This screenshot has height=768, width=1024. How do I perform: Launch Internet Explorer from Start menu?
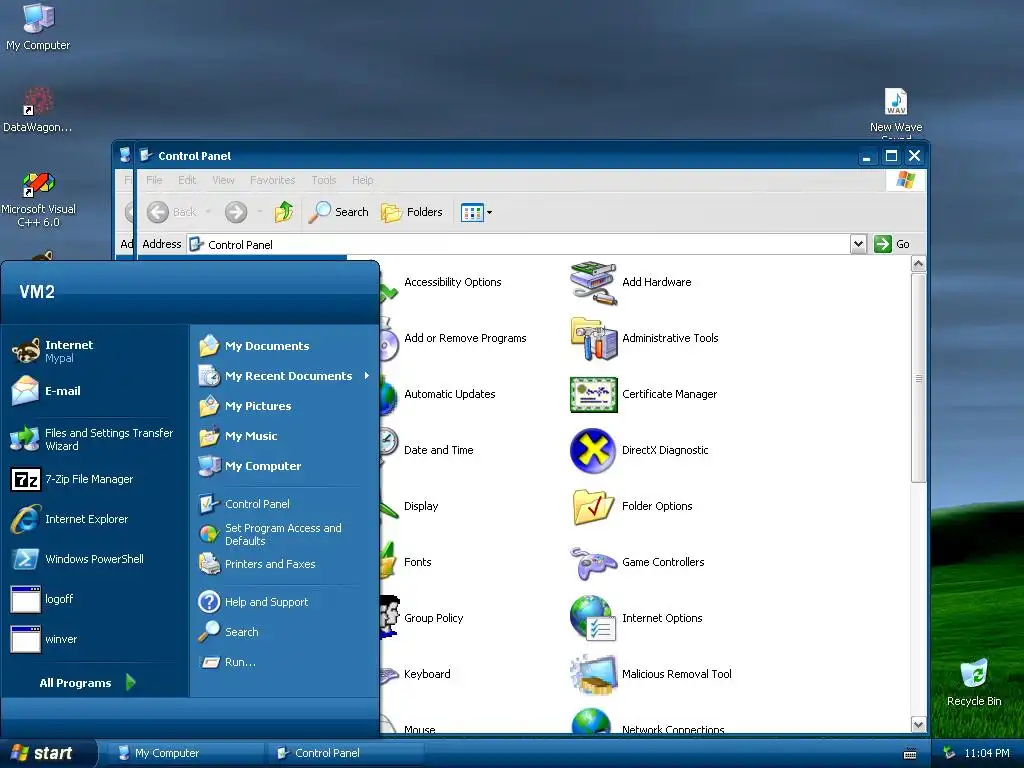[x=69, y=519]
